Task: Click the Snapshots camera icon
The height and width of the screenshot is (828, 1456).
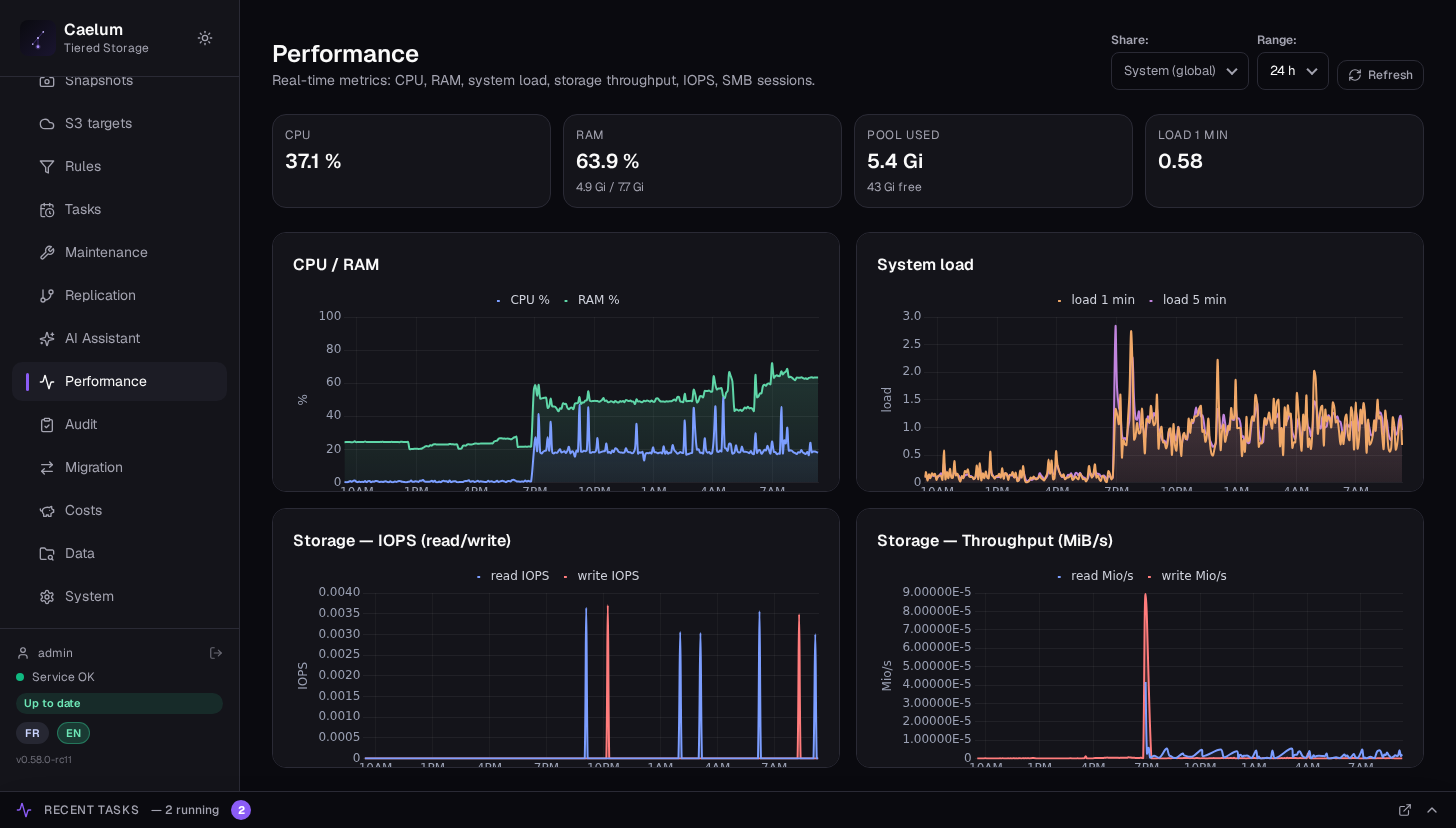Action: click(x=47, y=80)
